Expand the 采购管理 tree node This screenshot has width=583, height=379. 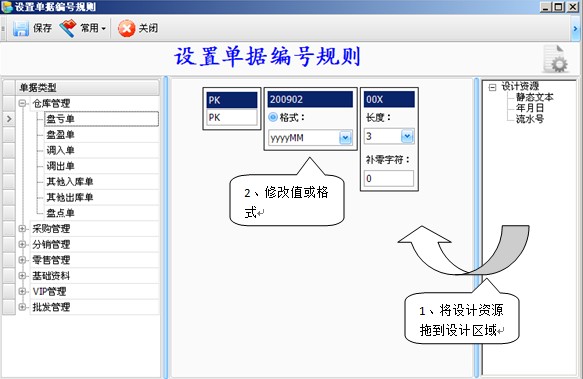(x=22, y=228)
